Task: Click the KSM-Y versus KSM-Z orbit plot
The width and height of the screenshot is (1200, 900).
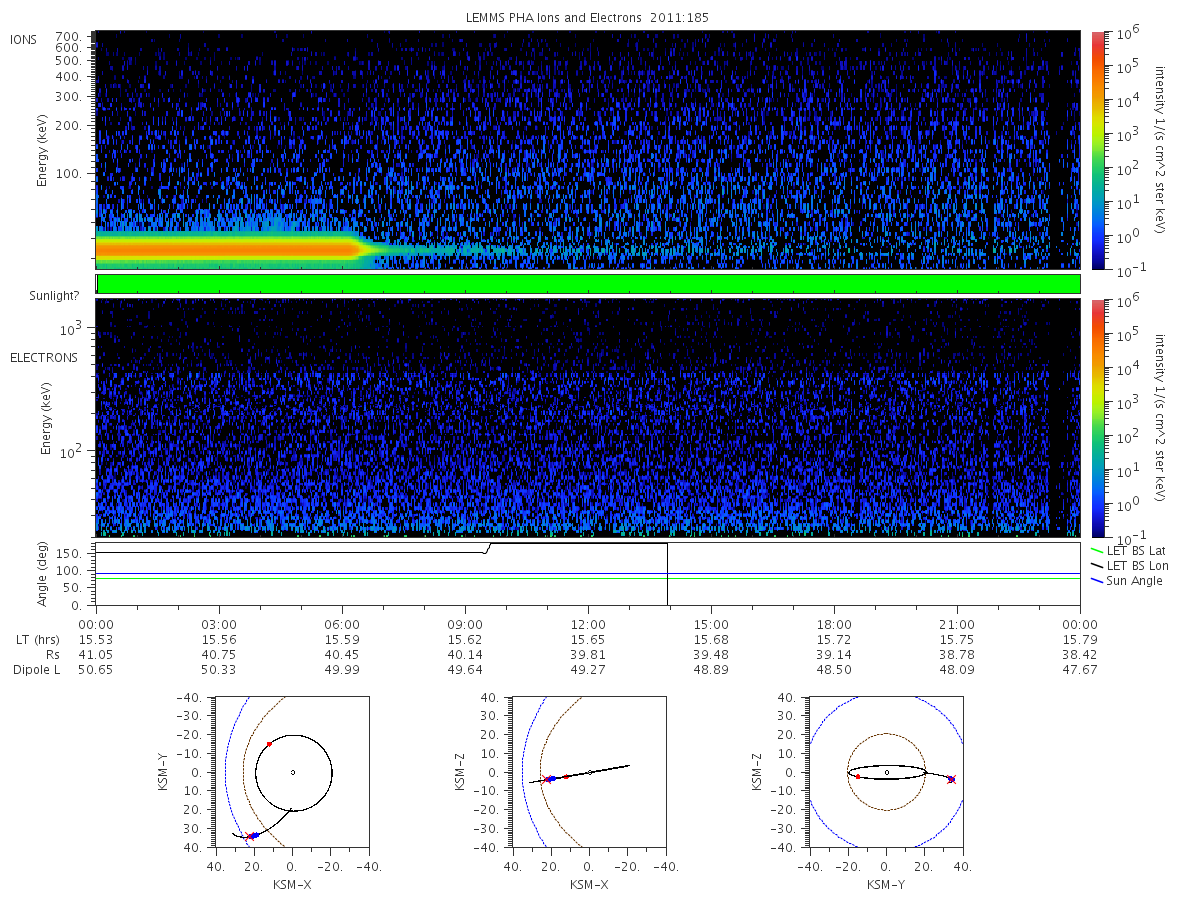Action: pyautogui.click(x=886, y=772)
